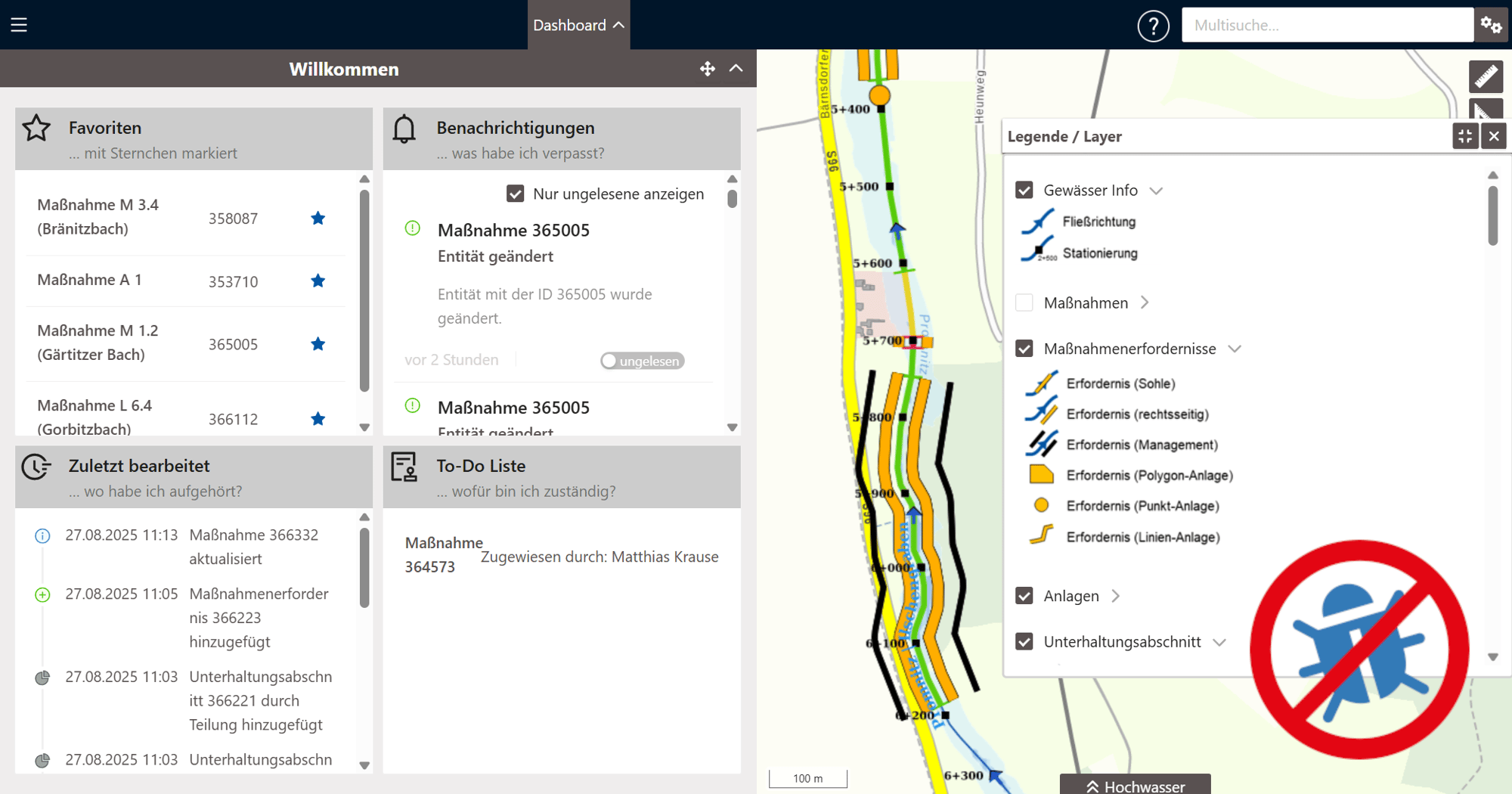Click Favoriten list scroll down arrow

pyautogui.click(x=364, y=427)
